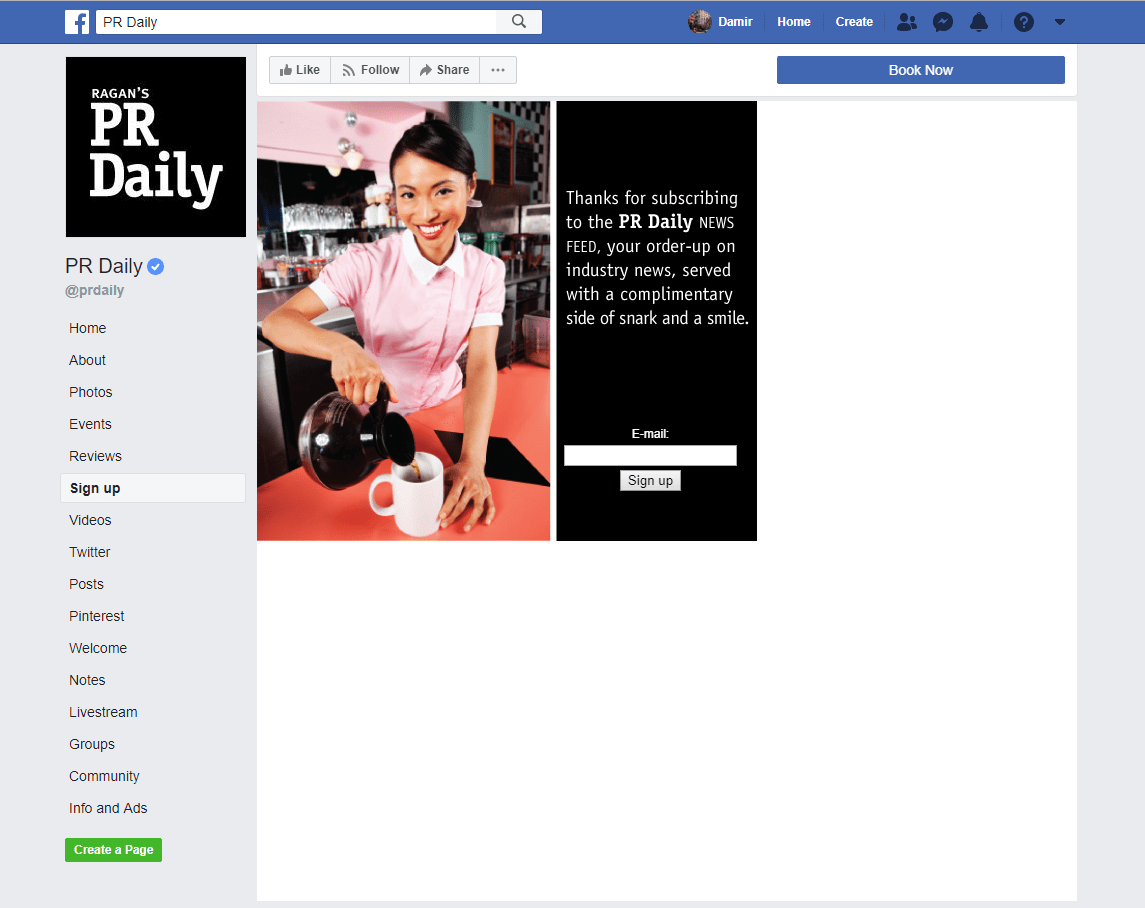The width and height of the screenshot is (1145, 908).
Task: Open the Quick Help question mark icon
Action: pos(1024,22)
